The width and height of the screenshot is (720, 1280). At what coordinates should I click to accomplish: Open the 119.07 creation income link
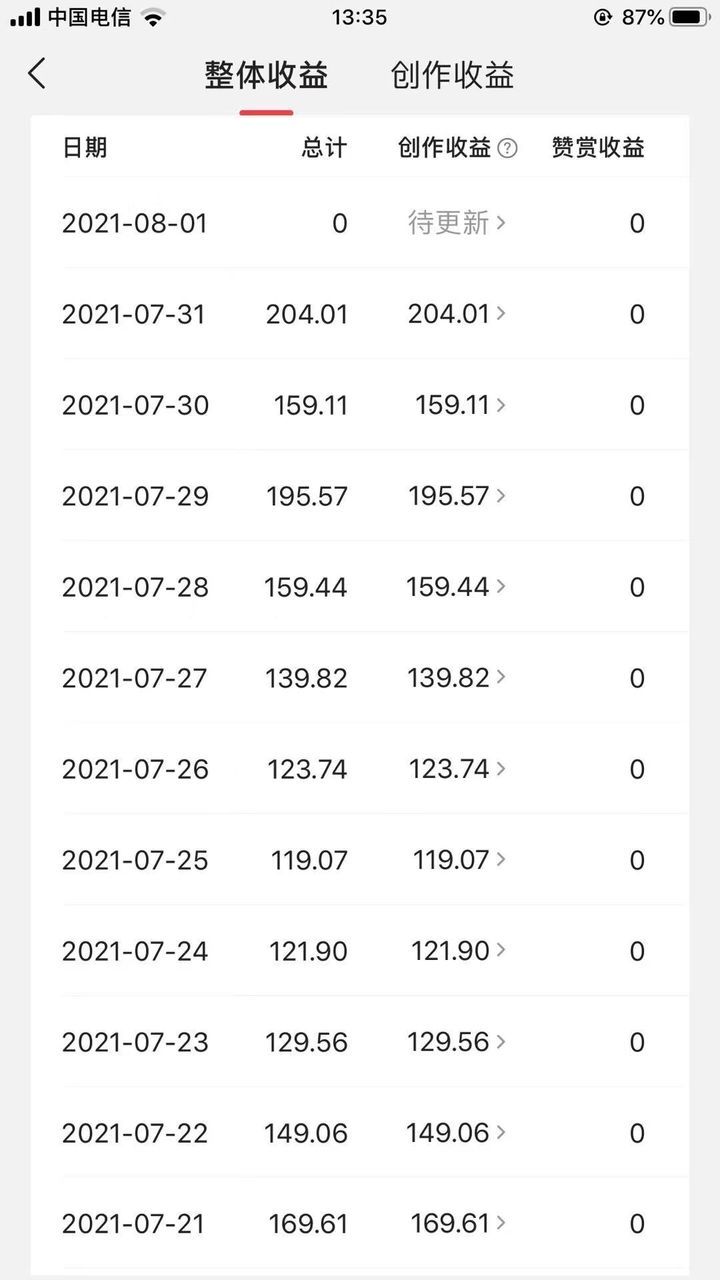tap(457, 860)
